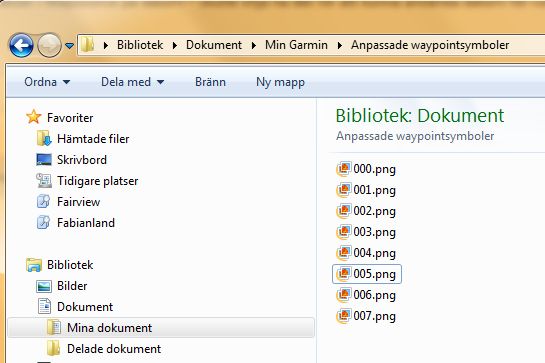
Task: Open Tidigare platser favorite
Action: coord(98,181)
